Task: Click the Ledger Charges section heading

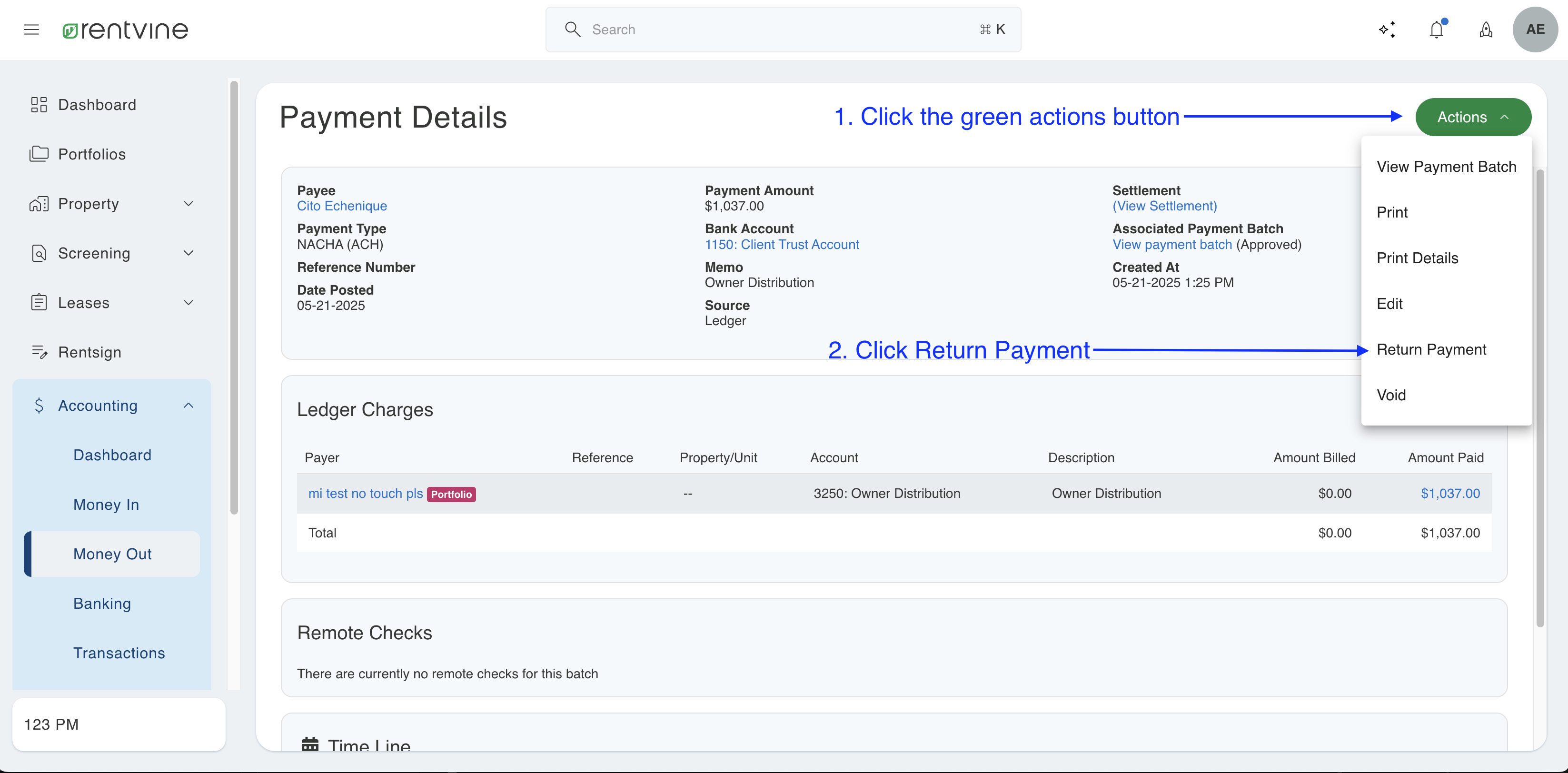Action: pyautogui.click(x=365, y=410)
